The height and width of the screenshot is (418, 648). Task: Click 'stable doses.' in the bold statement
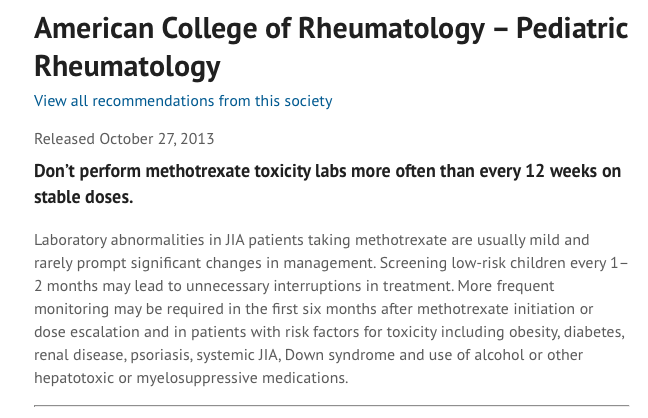click(x=83, y=197)
